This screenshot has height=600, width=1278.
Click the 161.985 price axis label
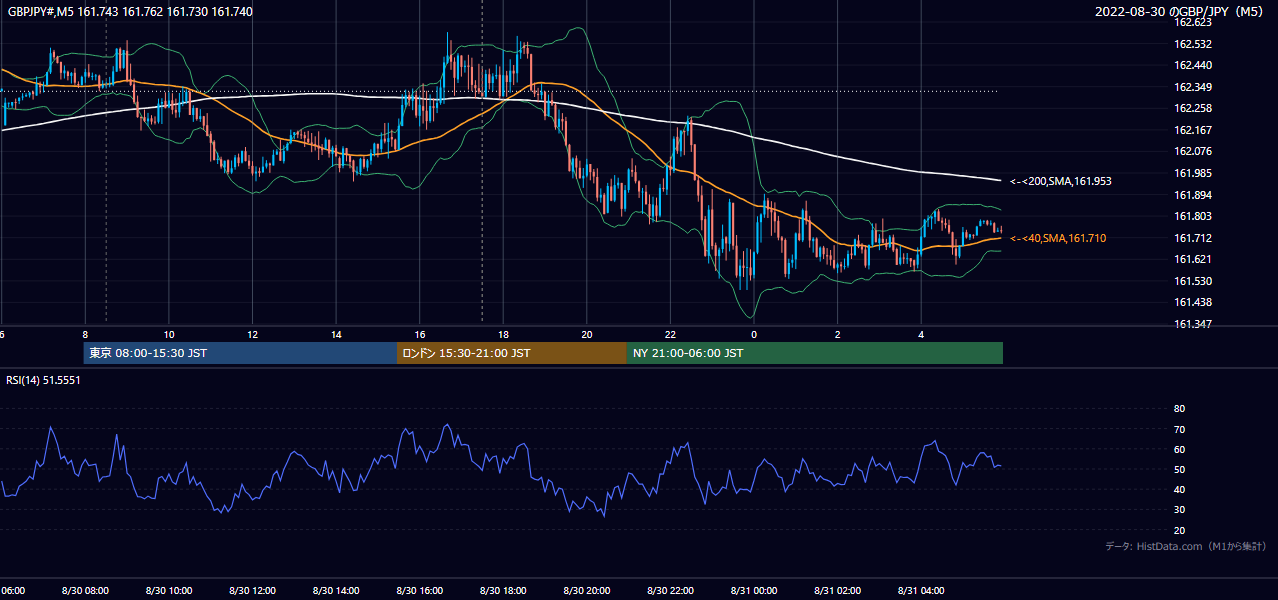pos(1192,173)
